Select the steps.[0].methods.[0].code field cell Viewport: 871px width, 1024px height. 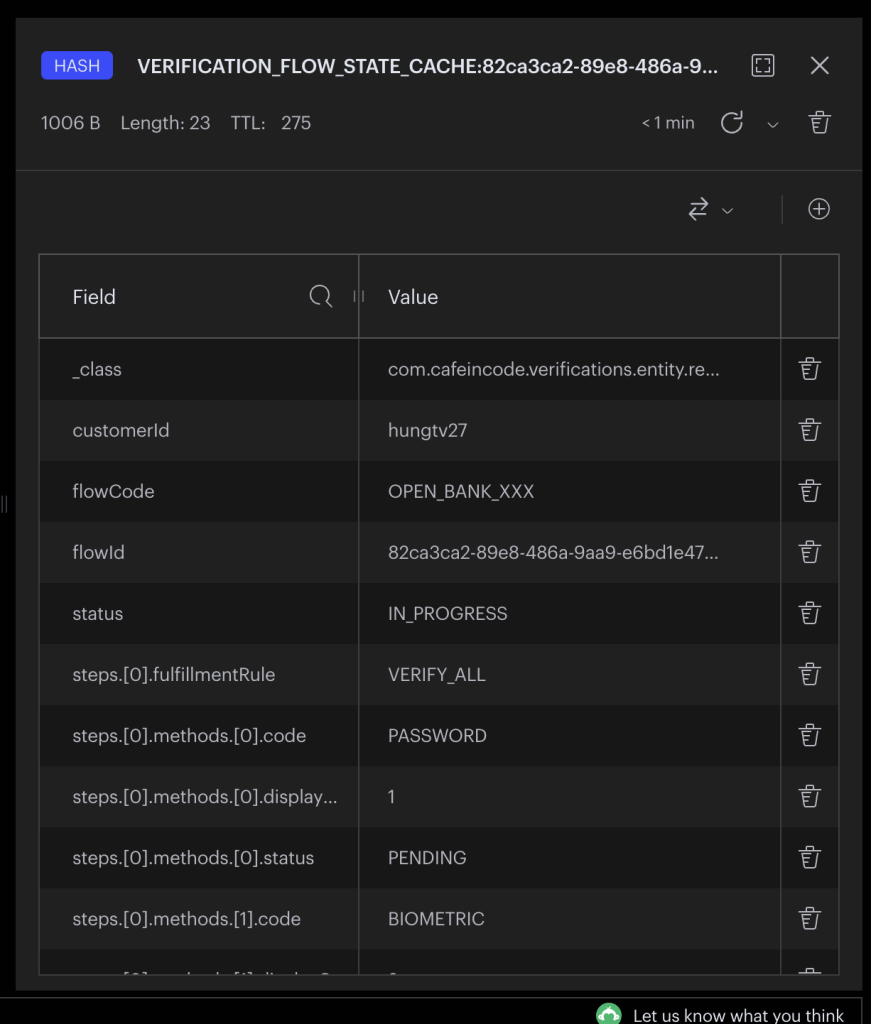tap(198, 735)
